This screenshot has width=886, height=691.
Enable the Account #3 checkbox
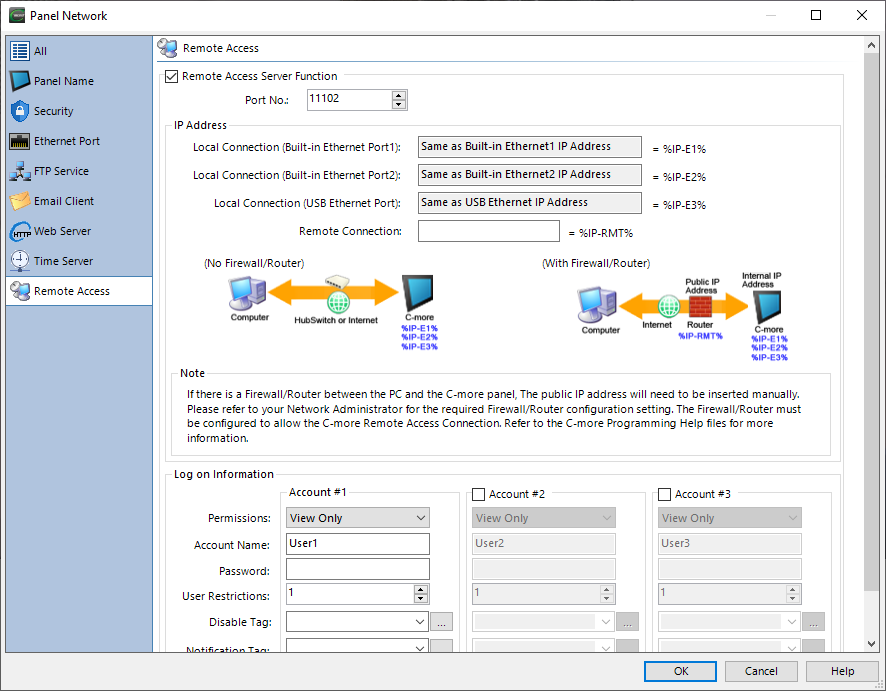point(664,494)
